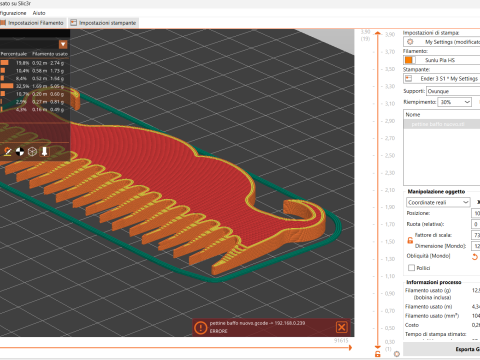Image resolution: width=480 pixels, height=360 pixels.
Task: Click the pencil travel-lines icon in the legend
Action: click(x=8, y=152)
